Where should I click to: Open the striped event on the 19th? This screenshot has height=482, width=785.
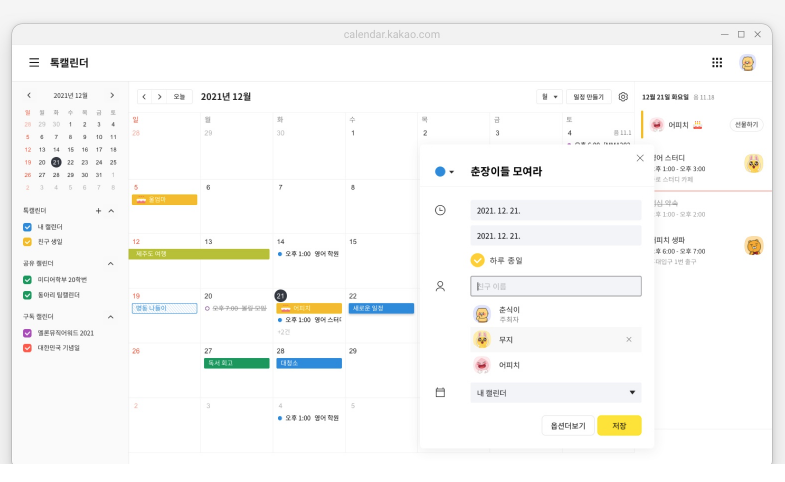pos(165,308)
